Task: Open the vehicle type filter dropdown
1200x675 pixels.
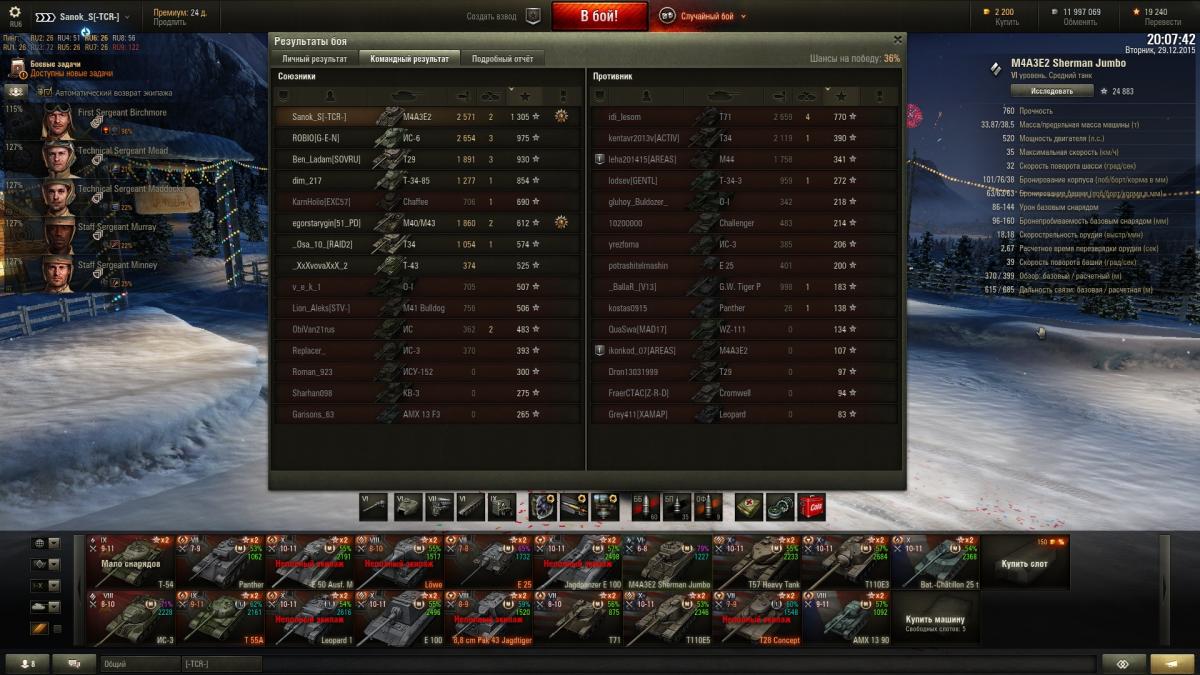Action: pyautogui.click(x=46, y=606)
